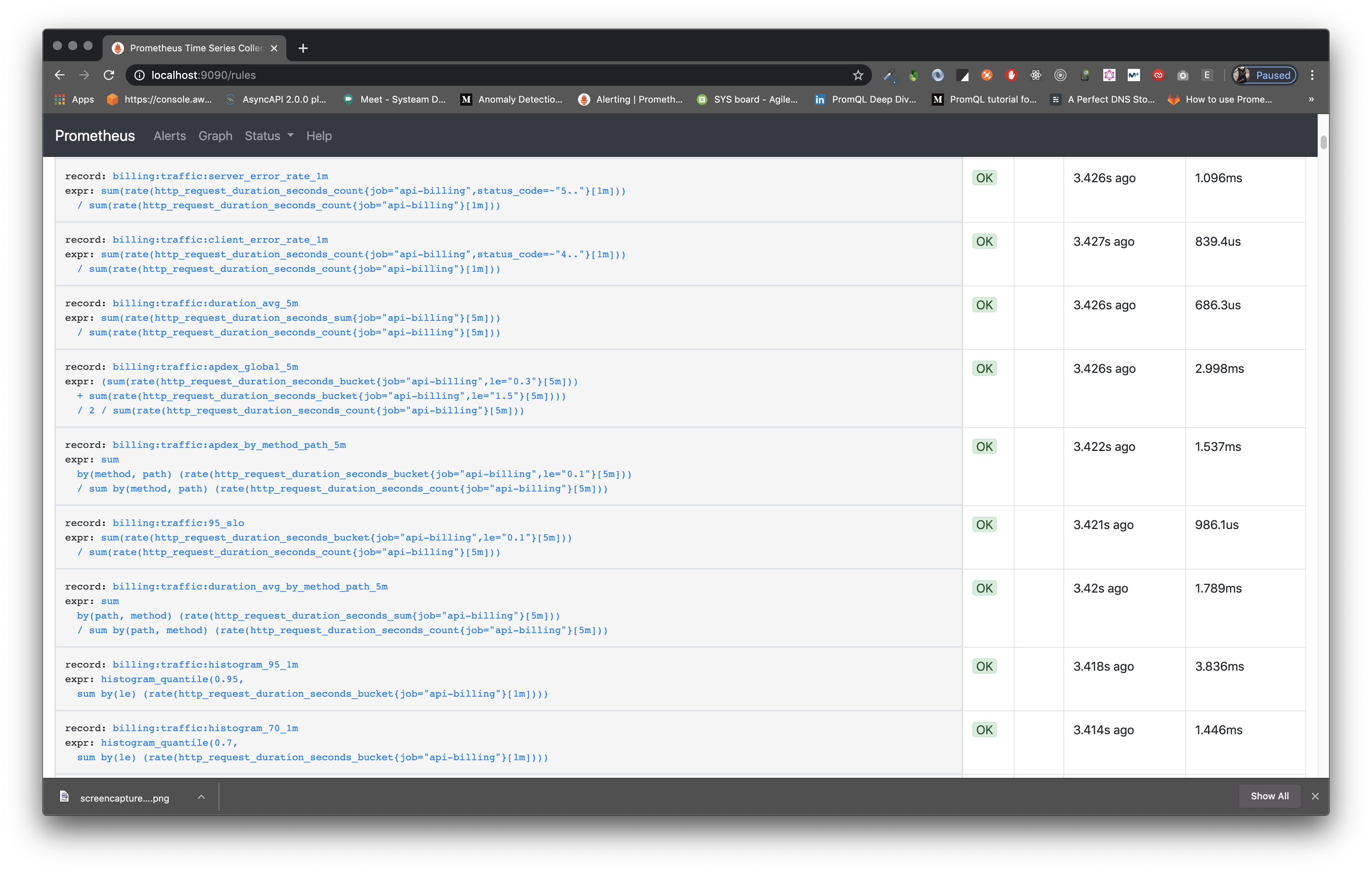Open the histogram_quantile(0.95 expression link
This screenshot has height=872, width=1372.
point(172,679)
